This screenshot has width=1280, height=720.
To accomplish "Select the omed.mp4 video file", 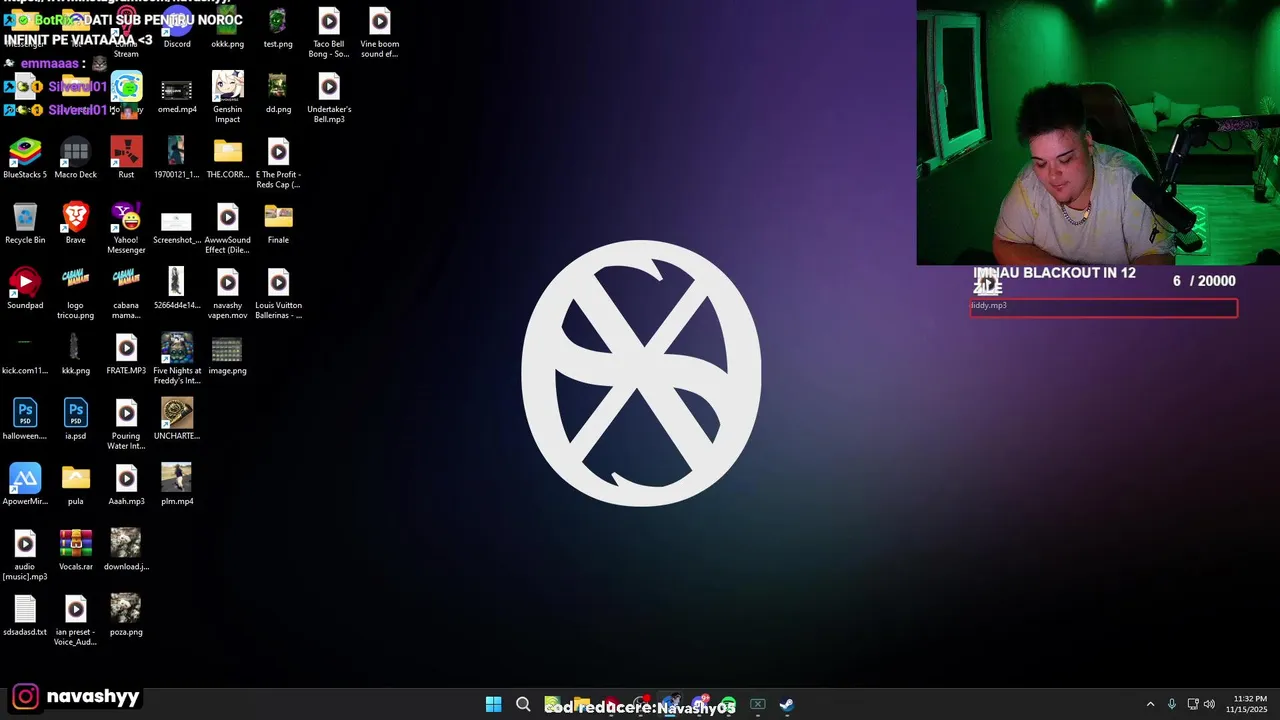I will tap(177, 94).
